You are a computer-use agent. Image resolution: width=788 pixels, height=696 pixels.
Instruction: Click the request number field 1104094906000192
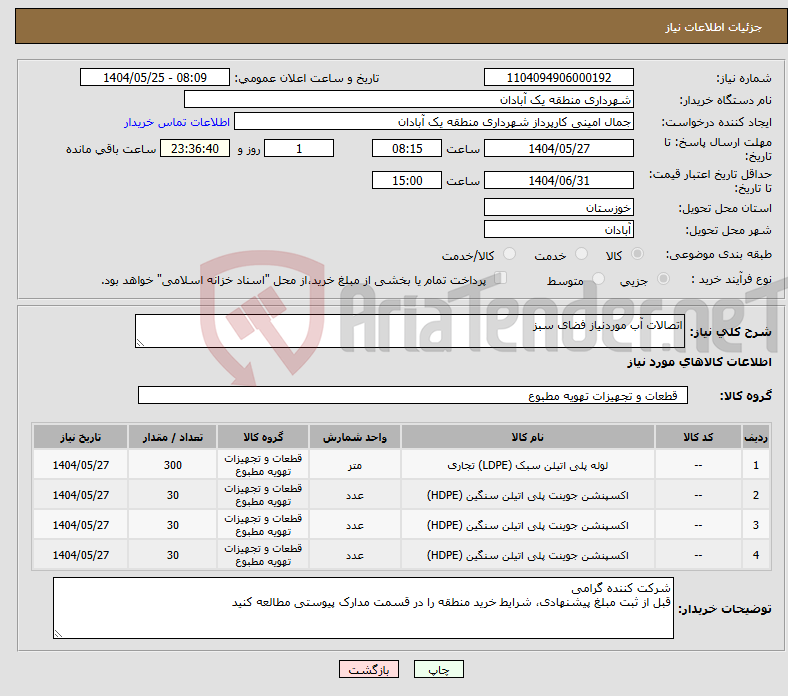point(558,77)
